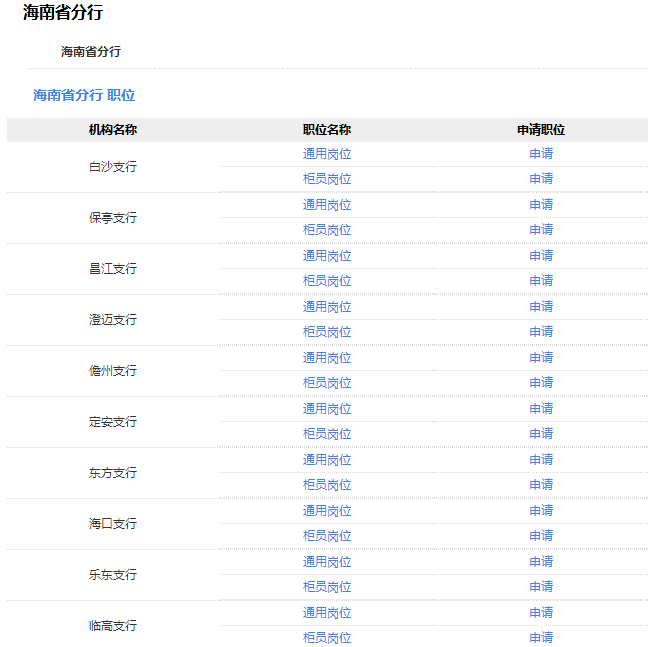Apply for 定安支行 通用岗位
Screen dimensions: 655x647
(x=541, y=408)
